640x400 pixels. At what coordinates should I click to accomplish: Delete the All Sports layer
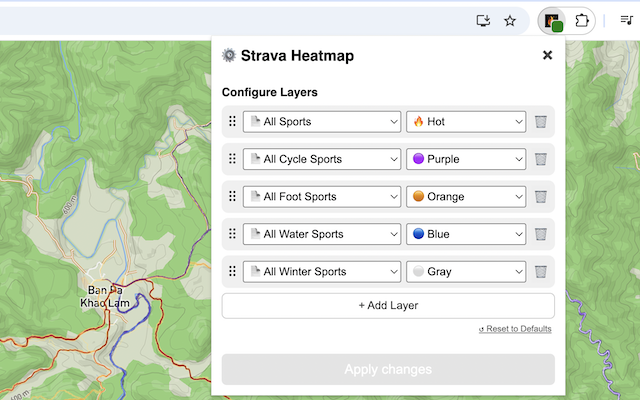[x=541, y=122]
